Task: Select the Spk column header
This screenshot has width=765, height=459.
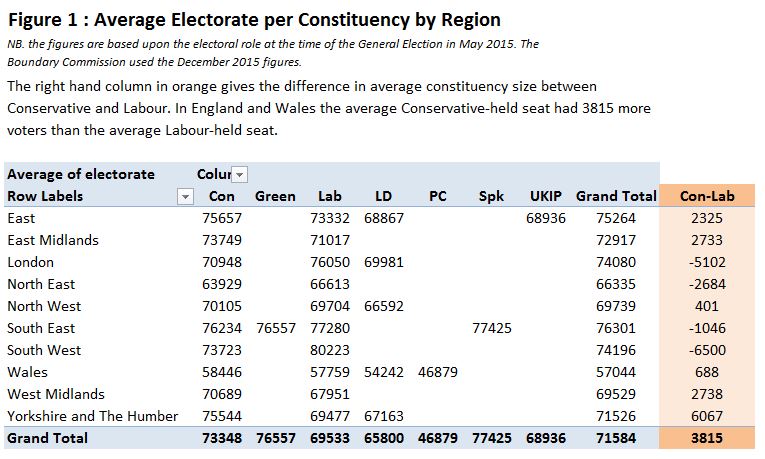Action: (492, 196)
